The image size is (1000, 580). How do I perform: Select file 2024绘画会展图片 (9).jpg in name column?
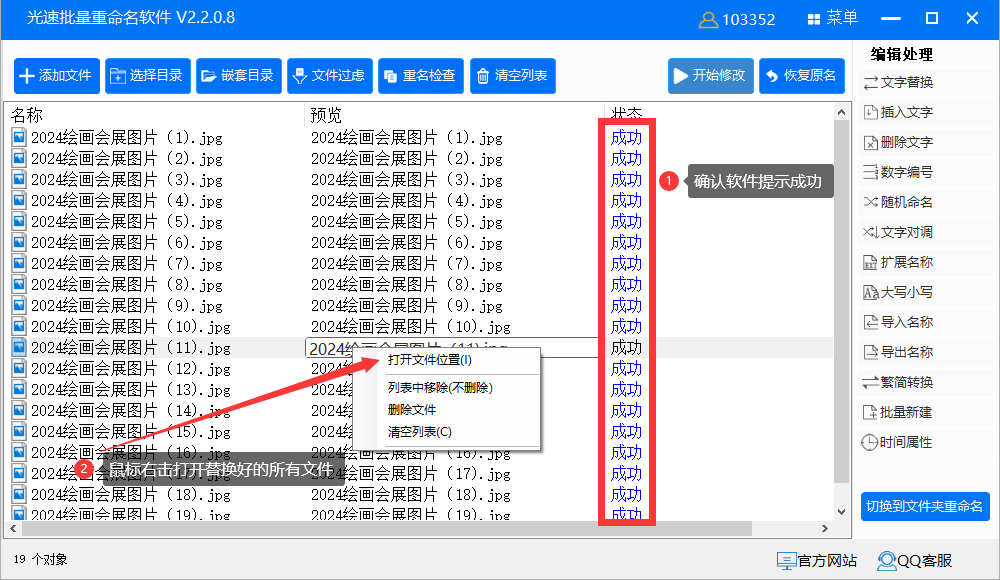pyautogui.click(x=126, y=306)
